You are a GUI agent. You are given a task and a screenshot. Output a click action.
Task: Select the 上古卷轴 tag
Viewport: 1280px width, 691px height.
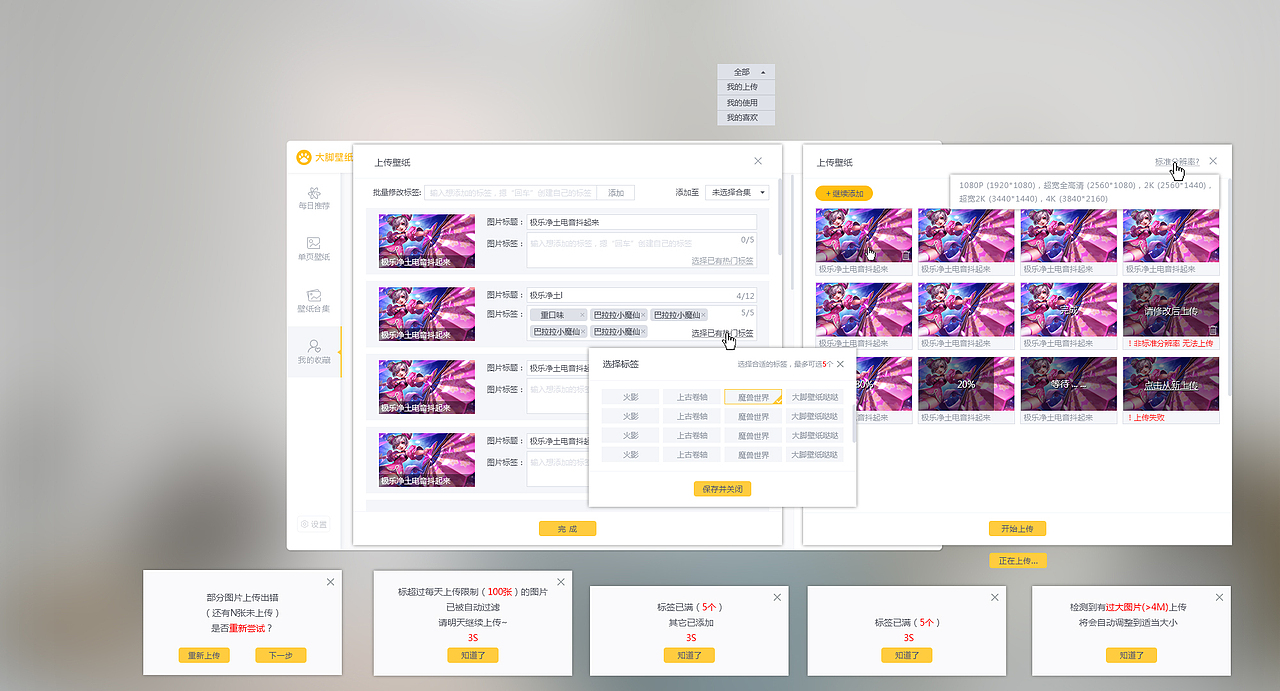[691, 396]
